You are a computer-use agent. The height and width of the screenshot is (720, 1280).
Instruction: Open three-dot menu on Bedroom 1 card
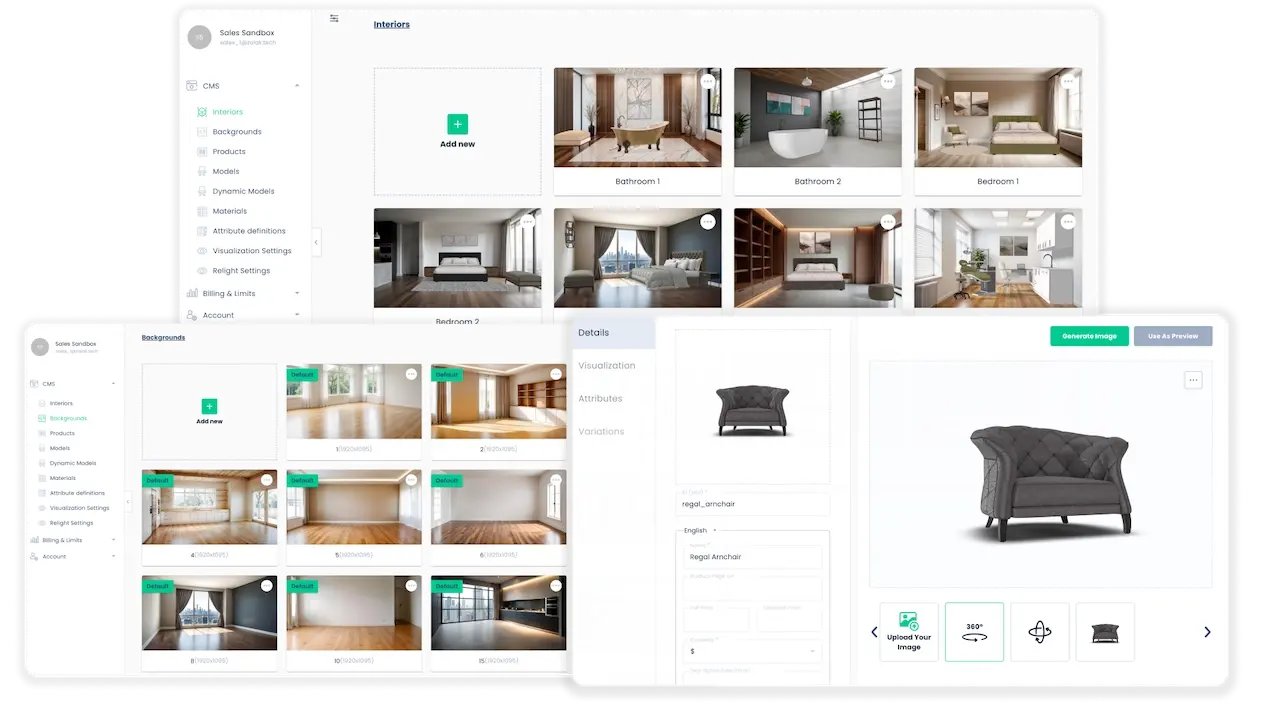[x=1068, y=82]
